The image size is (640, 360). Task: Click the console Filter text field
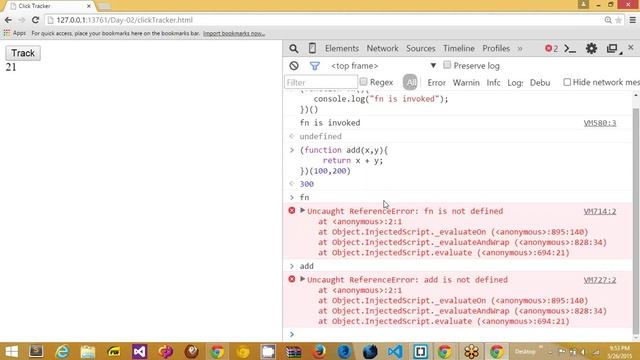321,82
